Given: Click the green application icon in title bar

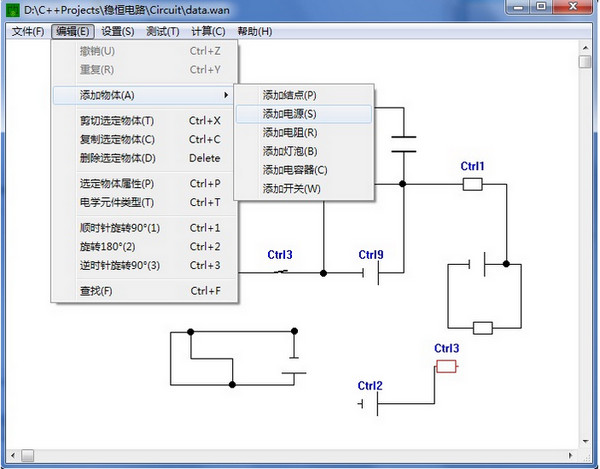Looking at the screenshot, I should [13, 9].
